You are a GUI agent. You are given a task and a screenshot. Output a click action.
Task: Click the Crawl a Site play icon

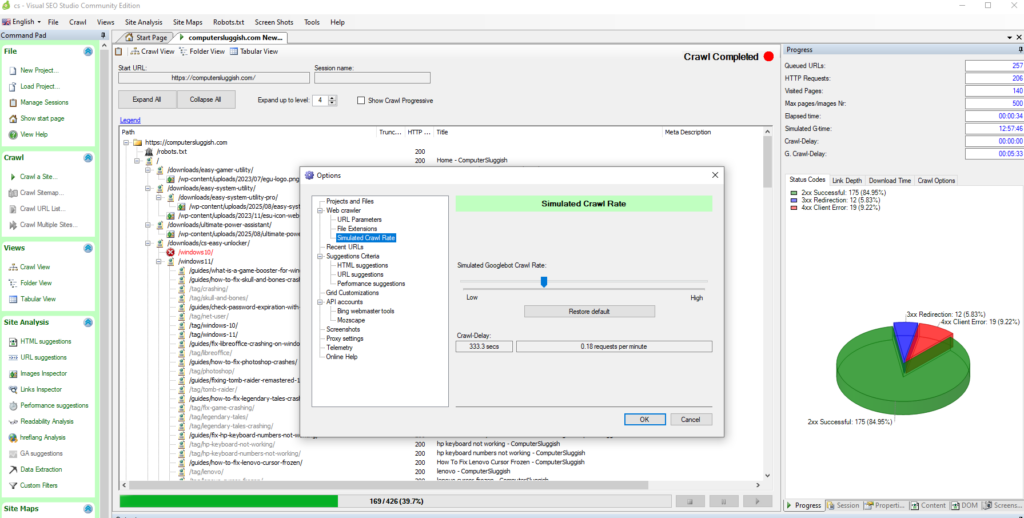coord(12,176)
